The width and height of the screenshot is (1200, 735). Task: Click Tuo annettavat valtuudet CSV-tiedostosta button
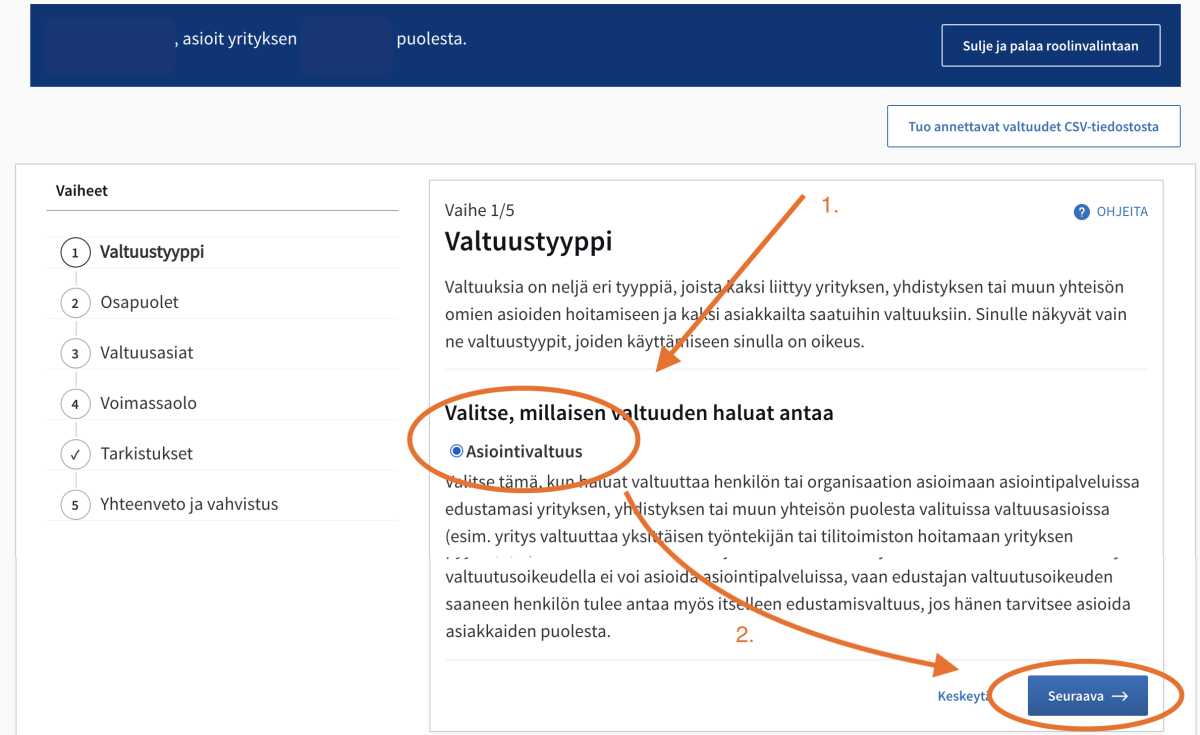tap(1034, 127)
